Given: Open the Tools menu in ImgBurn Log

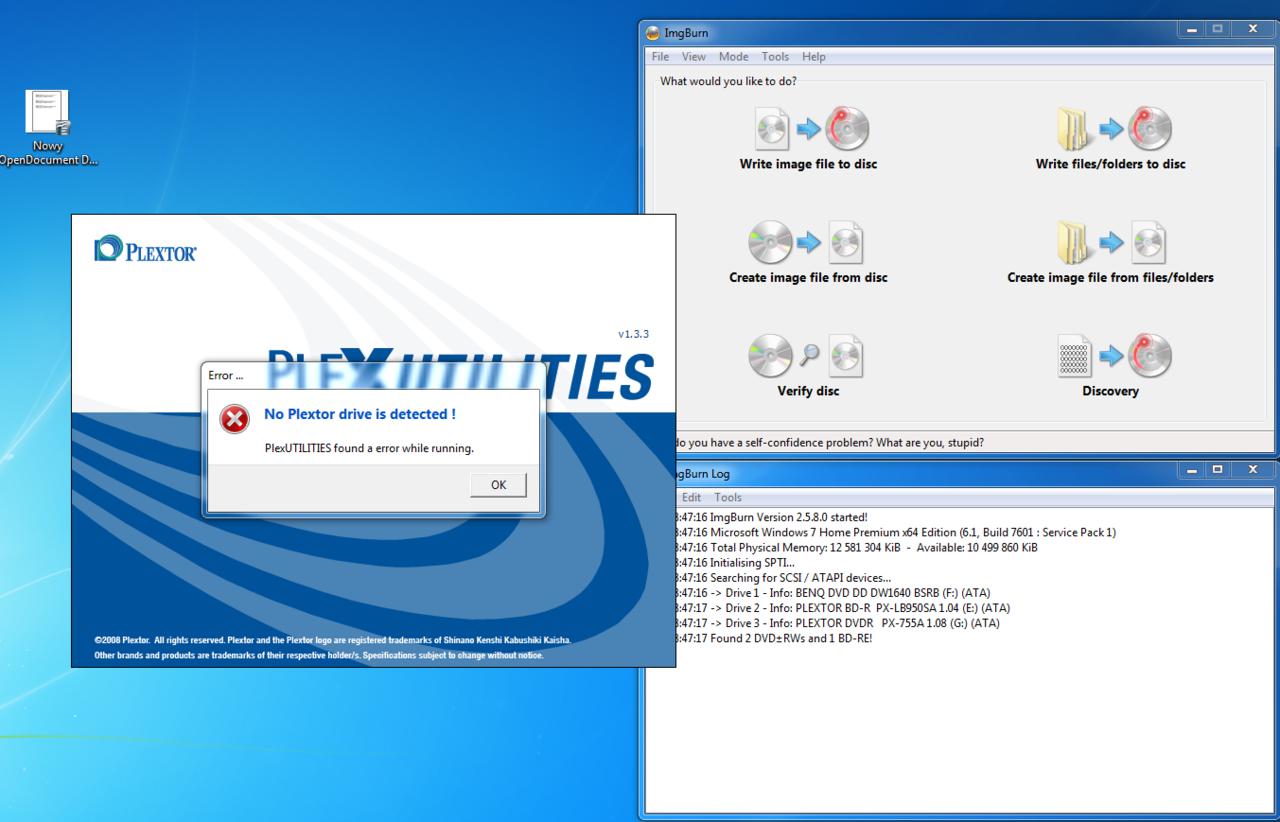Looking at the screenshot, I should [x=728, y=497].
